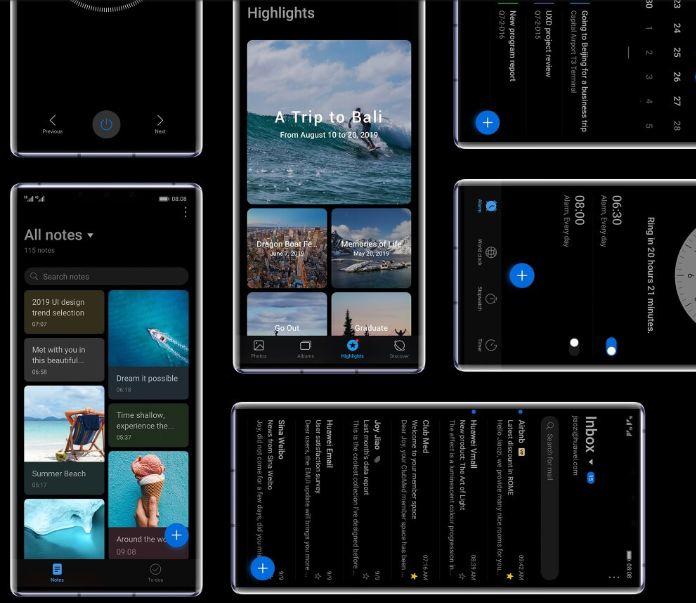Toggle the 06:30 alarm switch

coord(611,346)
